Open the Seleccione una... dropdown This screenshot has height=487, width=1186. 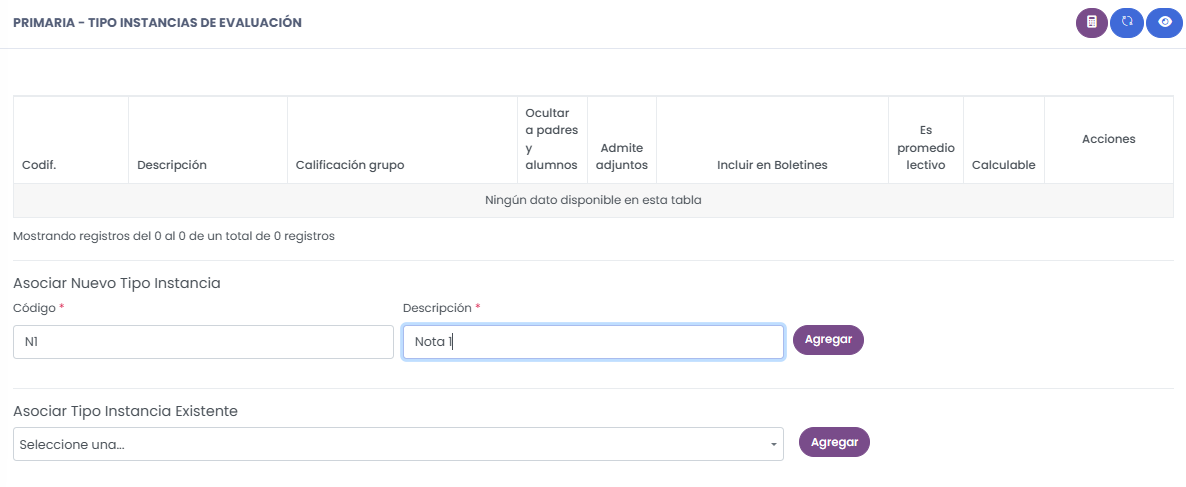pyautogui.click(x=398, y=444)
